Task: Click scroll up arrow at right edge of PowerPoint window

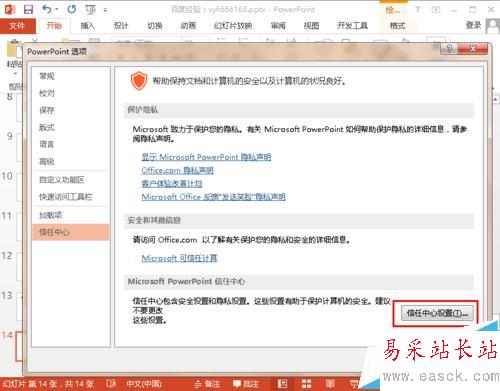Action: coord(496,99)
